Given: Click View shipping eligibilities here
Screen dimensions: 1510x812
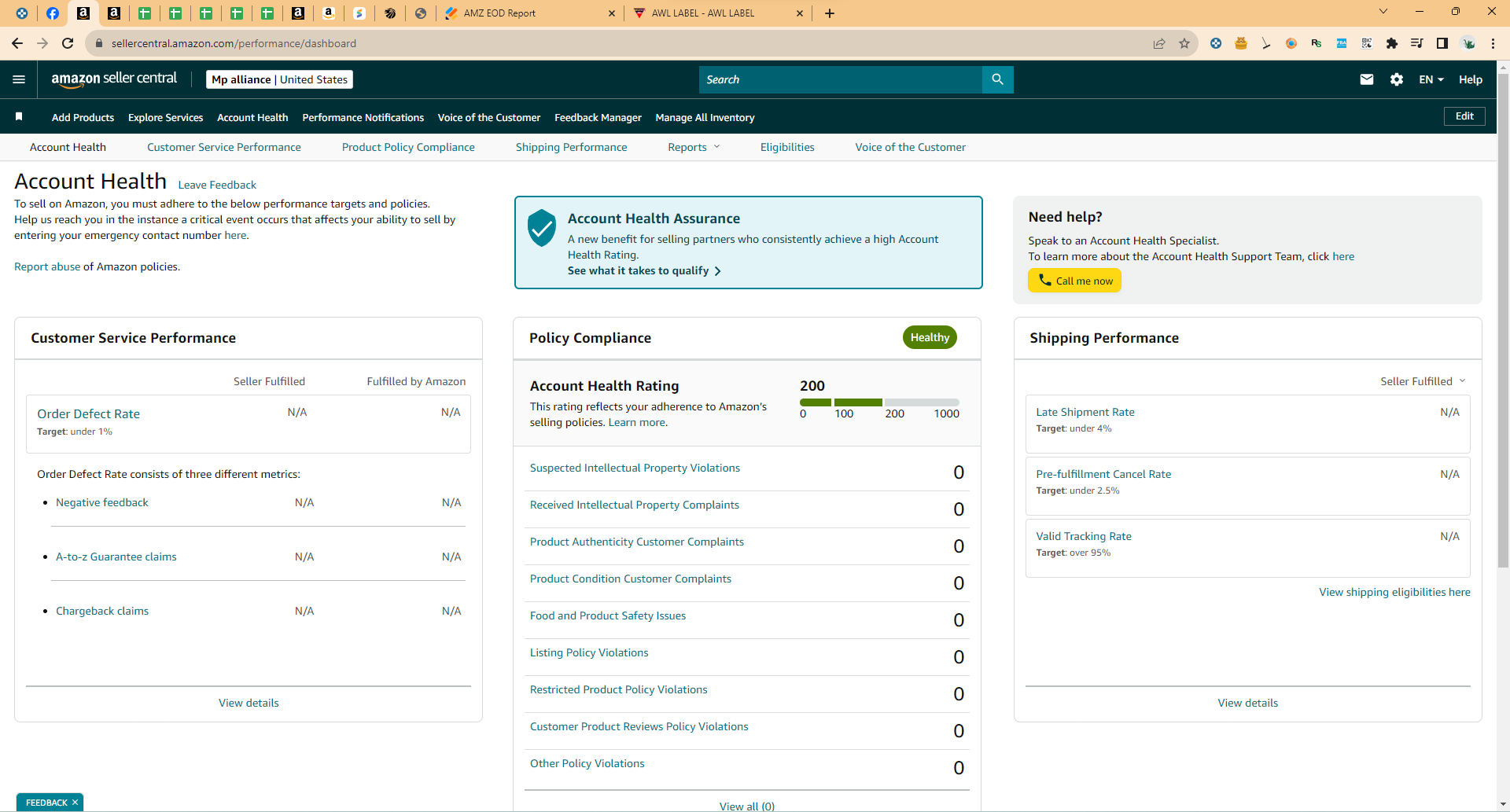Looking at the screenshot, I should [x=1394, y=592].
